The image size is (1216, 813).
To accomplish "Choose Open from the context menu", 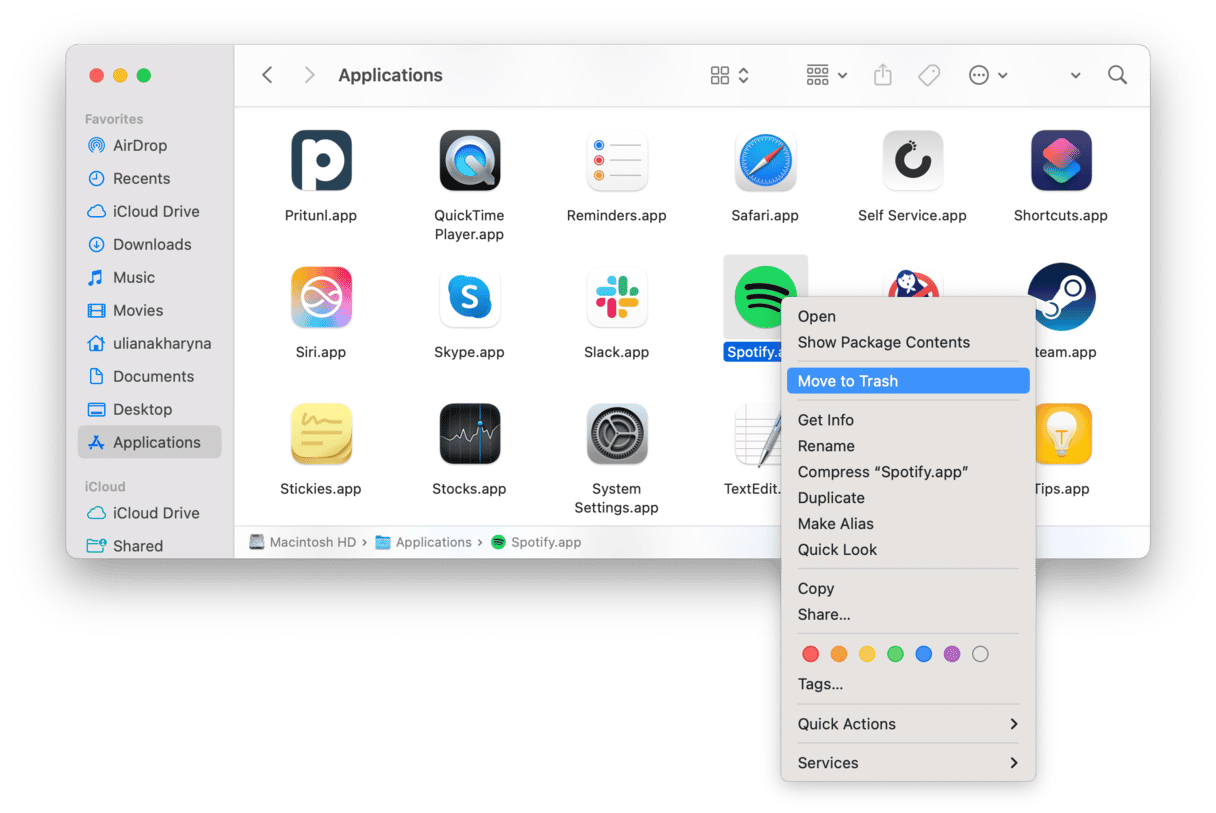I will pyautogui.click(x=908, y=316).
